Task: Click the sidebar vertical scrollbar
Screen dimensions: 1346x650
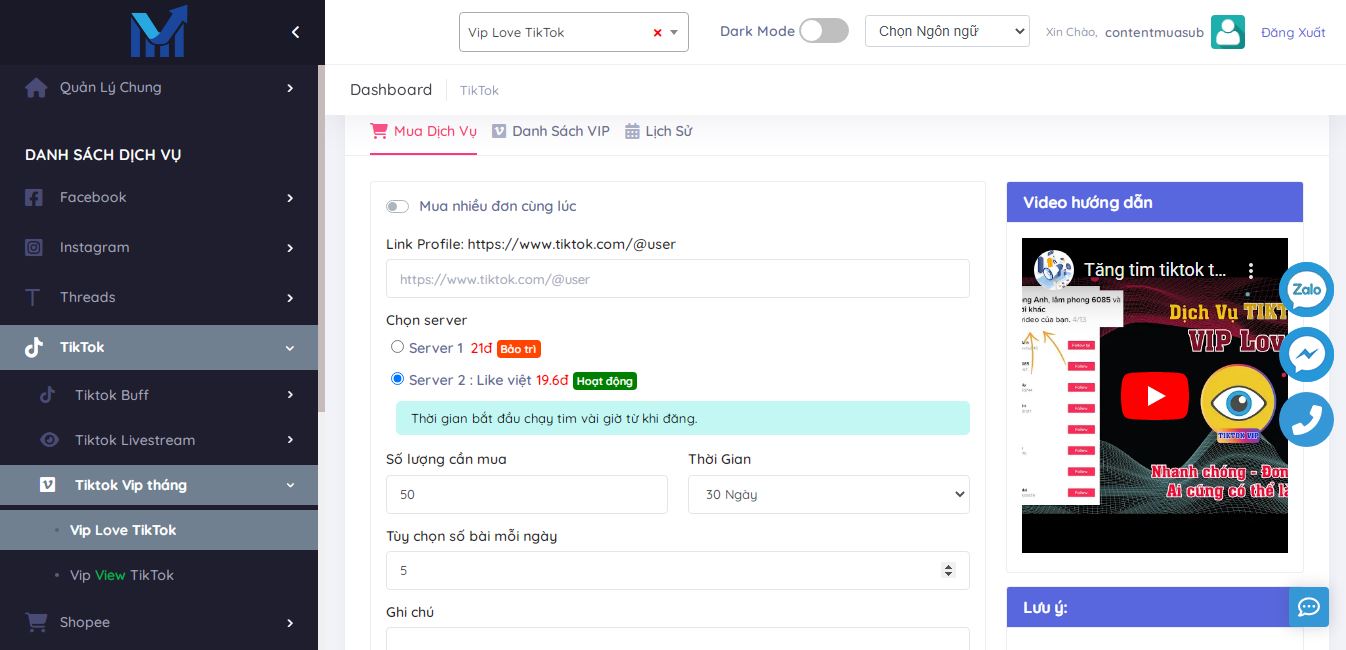Action: click(321, 238)
